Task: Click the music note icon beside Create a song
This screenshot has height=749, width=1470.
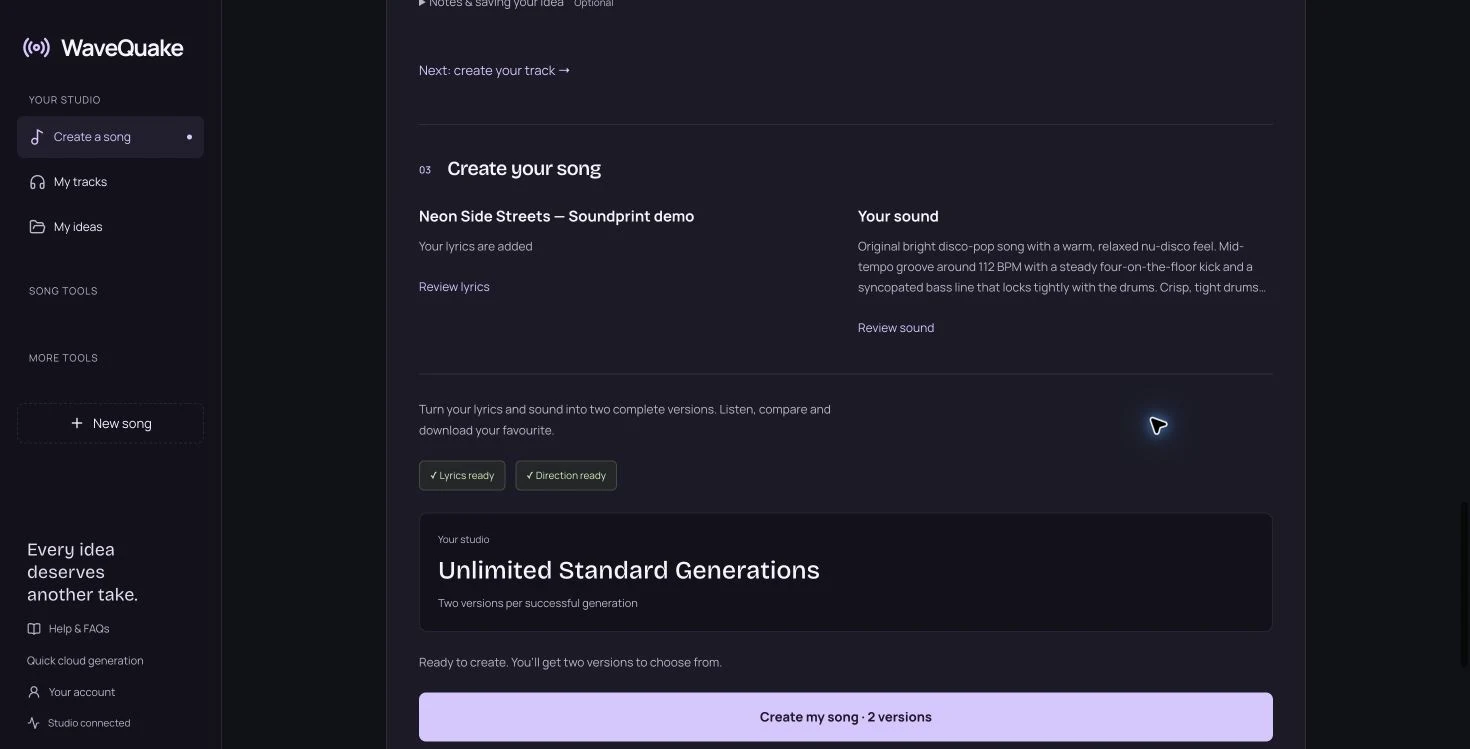Action: pos(37,137)
